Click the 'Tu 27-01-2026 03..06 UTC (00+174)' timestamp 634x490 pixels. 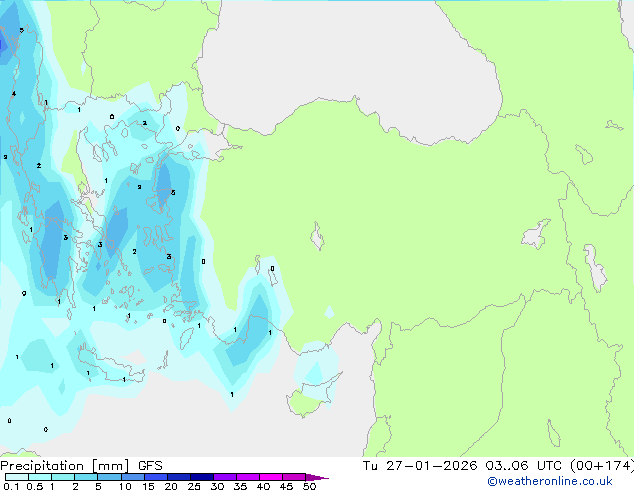pos(498,466)
